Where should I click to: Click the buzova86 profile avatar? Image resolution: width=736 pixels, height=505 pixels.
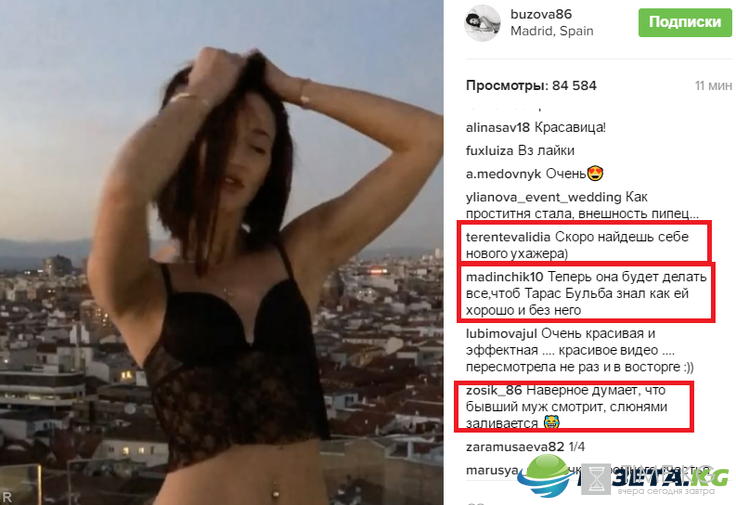(483, 23)
